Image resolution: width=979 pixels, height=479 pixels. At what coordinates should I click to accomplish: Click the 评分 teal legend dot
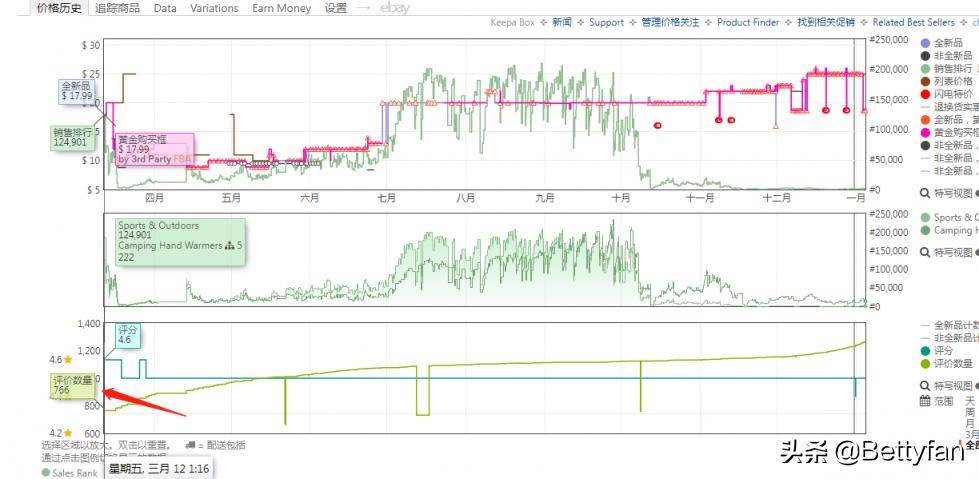[925, 351]
